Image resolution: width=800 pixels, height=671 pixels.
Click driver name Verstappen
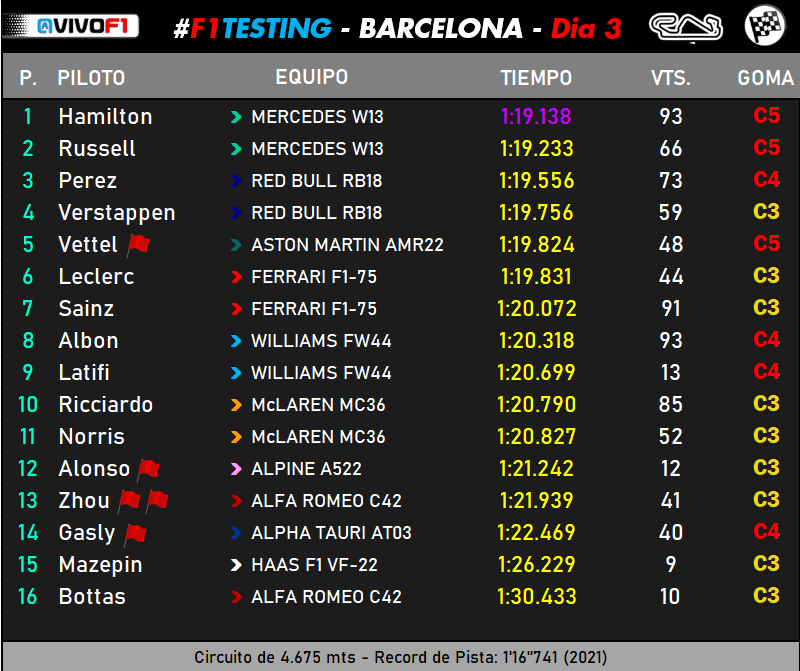(116, 213)
